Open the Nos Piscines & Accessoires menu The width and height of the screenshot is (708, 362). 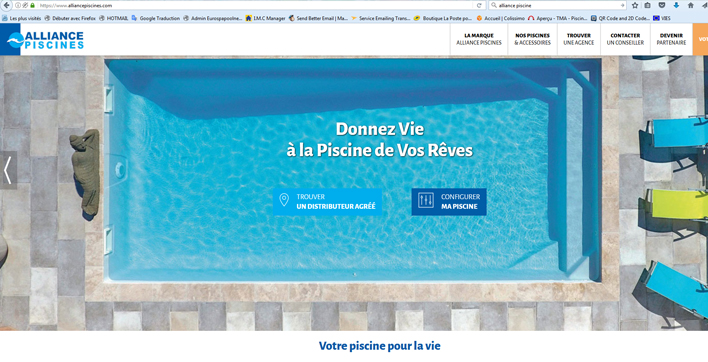[x=532, y=39]
